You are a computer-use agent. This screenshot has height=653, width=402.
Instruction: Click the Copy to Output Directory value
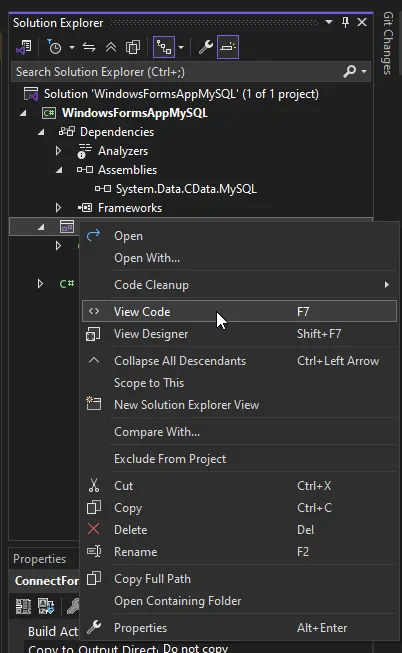(x=195, y=648)
